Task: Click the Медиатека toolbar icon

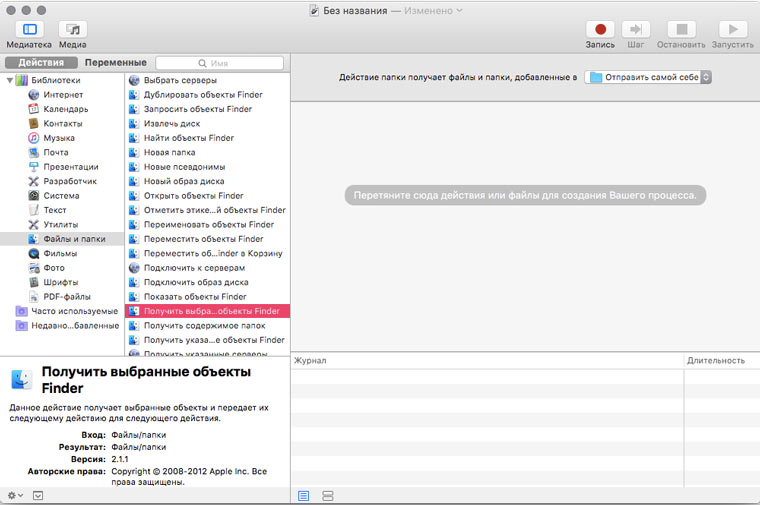Action: pos(28,30)
